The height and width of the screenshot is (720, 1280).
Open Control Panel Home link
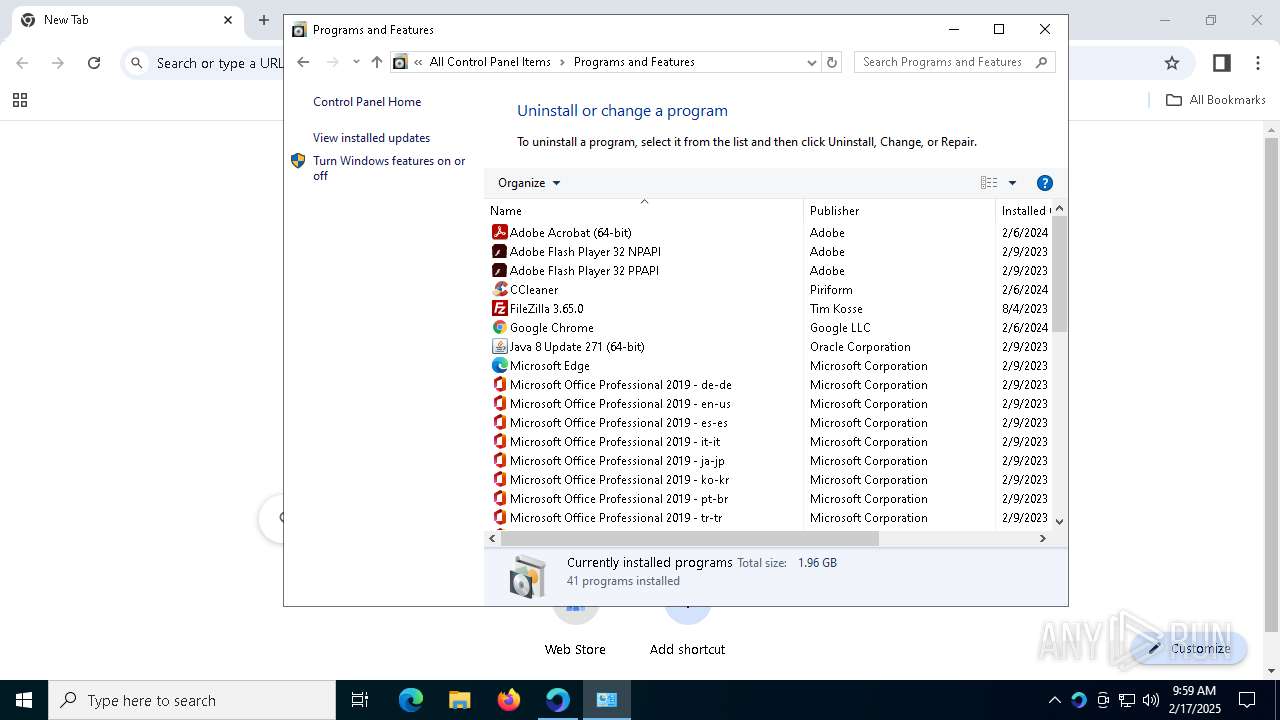point(367,102)
